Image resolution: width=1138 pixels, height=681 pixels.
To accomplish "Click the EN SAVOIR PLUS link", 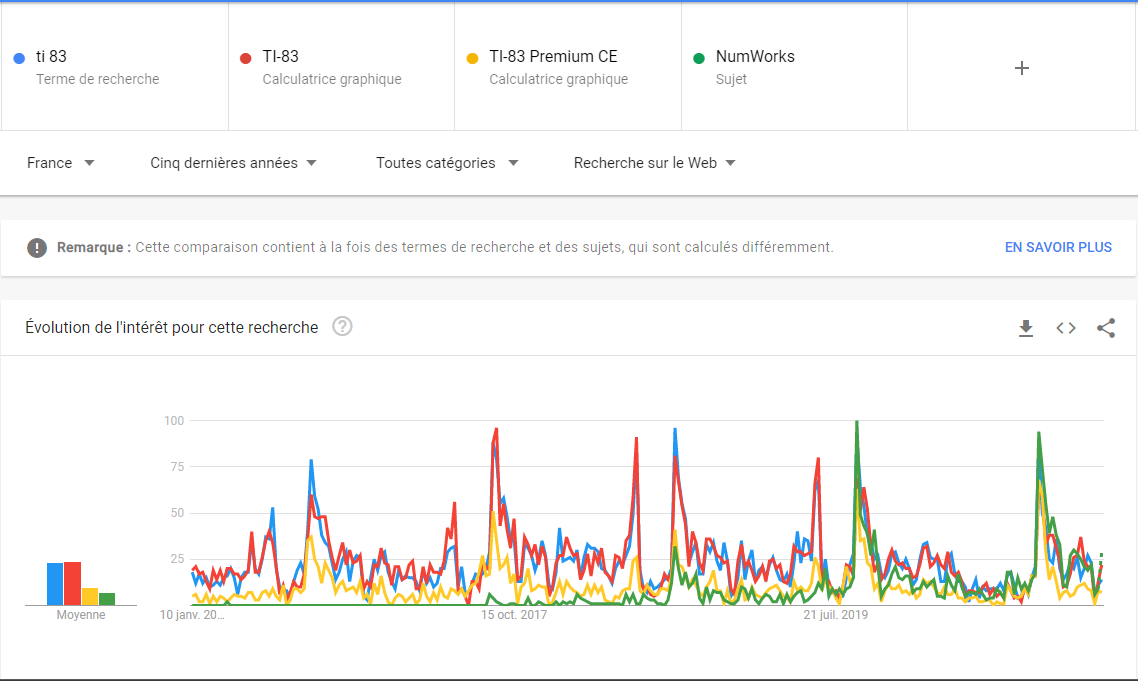I will [1058, 247].
